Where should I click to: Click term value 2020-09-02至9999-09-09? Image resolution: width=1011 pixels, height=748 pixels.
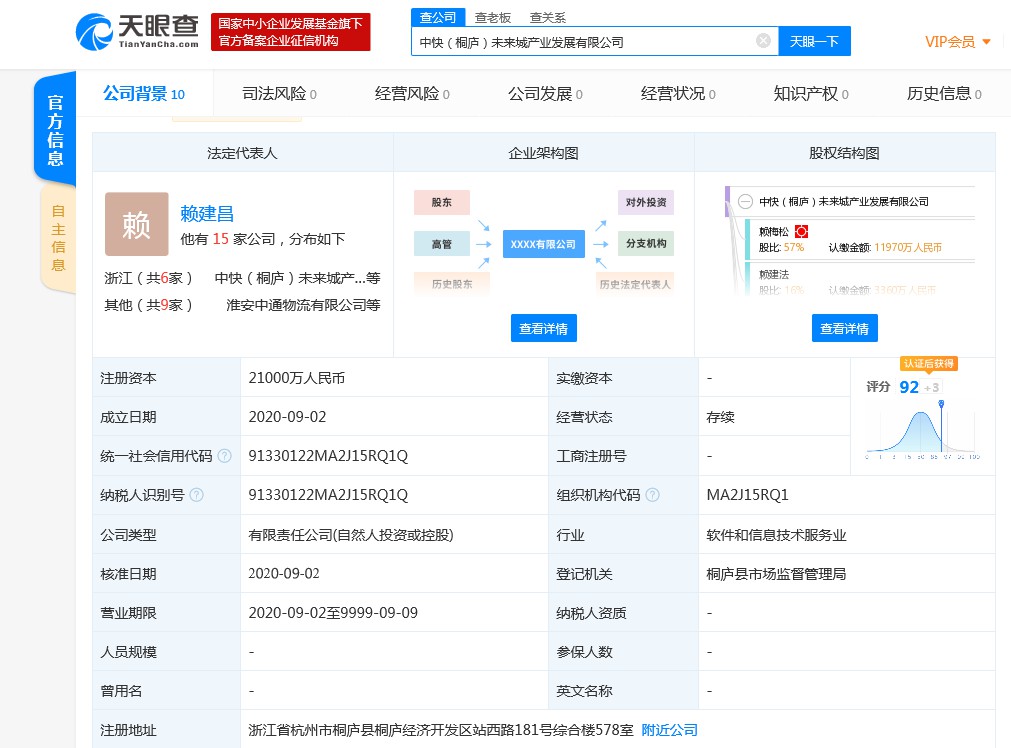click(333, 613)
